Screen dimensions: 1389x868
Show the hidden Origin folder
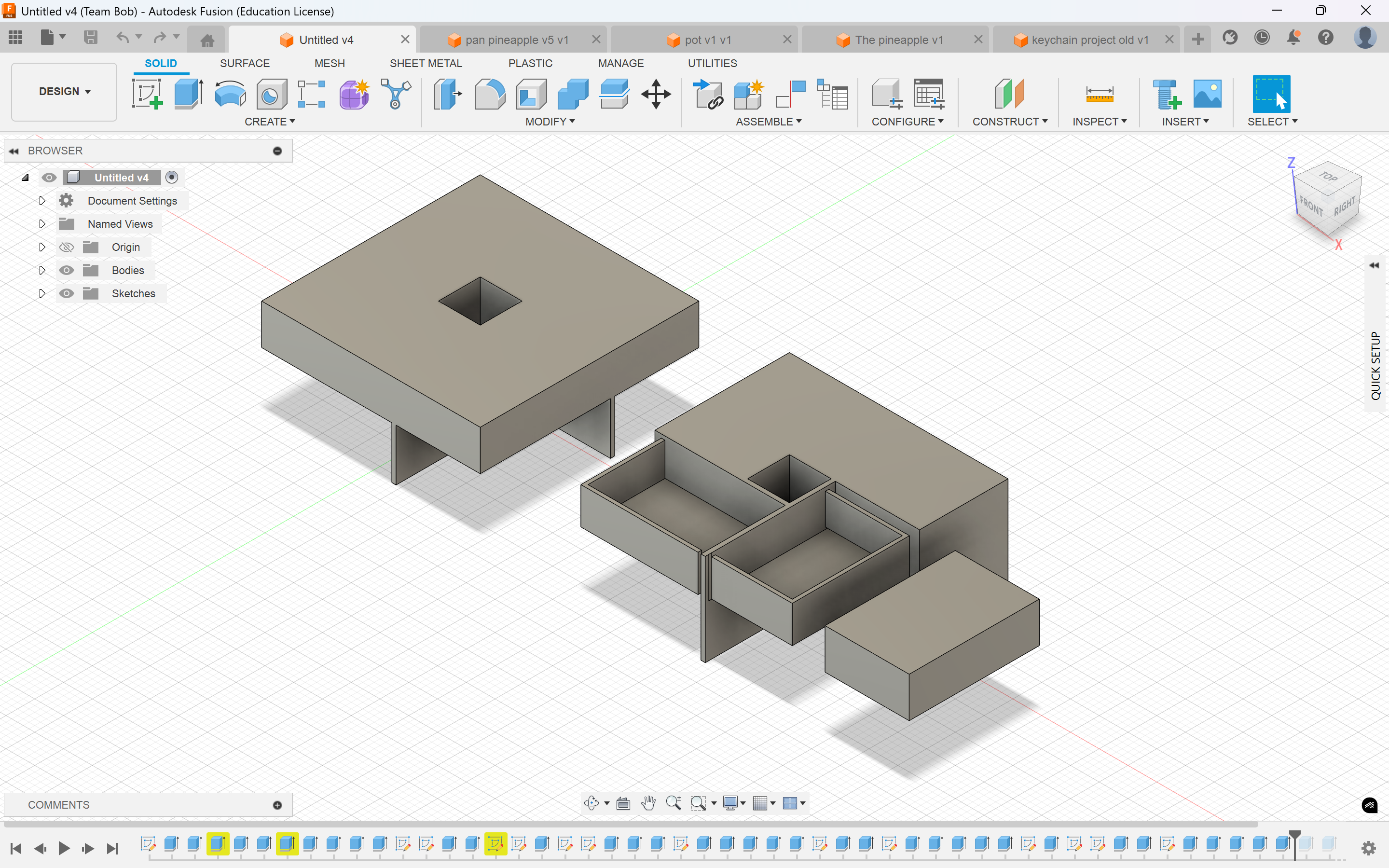tap(66, 247)
